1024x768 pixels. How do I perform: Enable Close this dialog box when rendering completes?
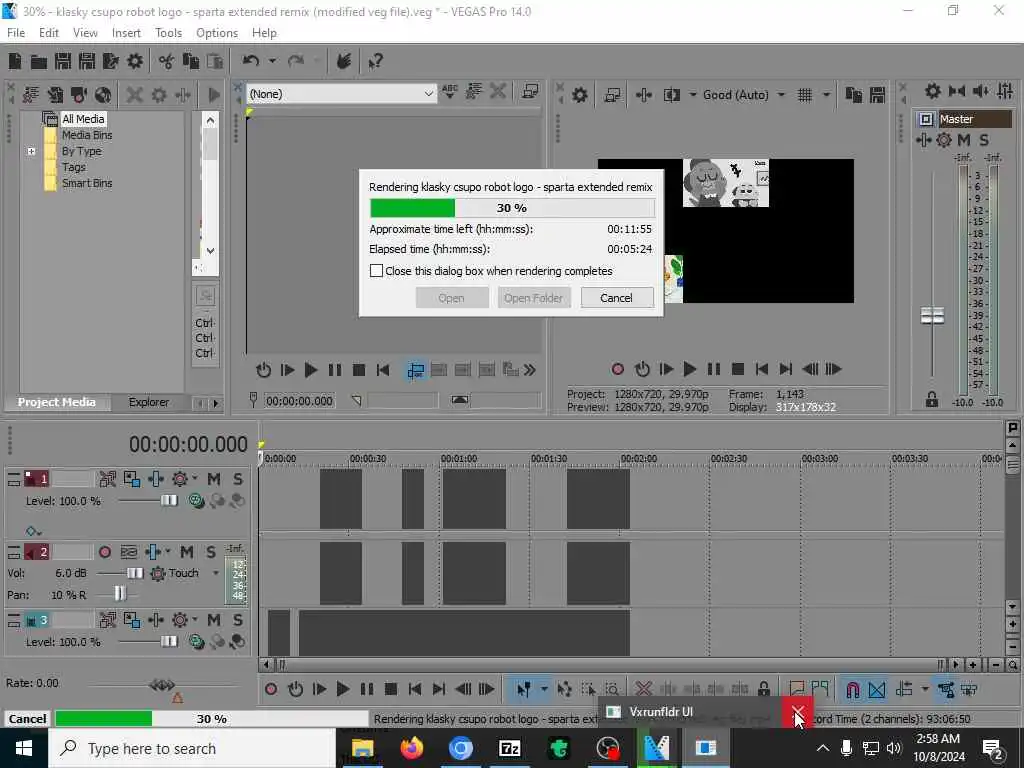[x=376, y=270]
